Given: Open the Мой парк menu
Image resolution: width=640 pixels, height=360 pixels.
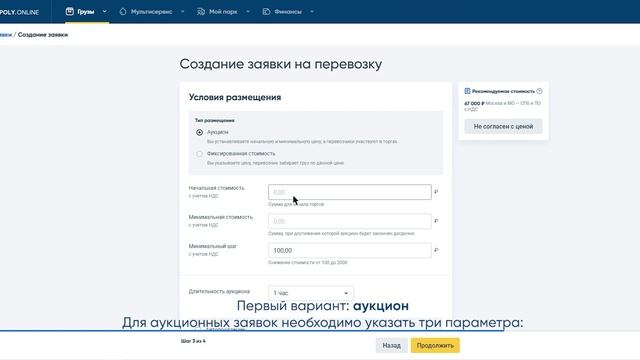Looking at the screenshot, I should point(223,12).
